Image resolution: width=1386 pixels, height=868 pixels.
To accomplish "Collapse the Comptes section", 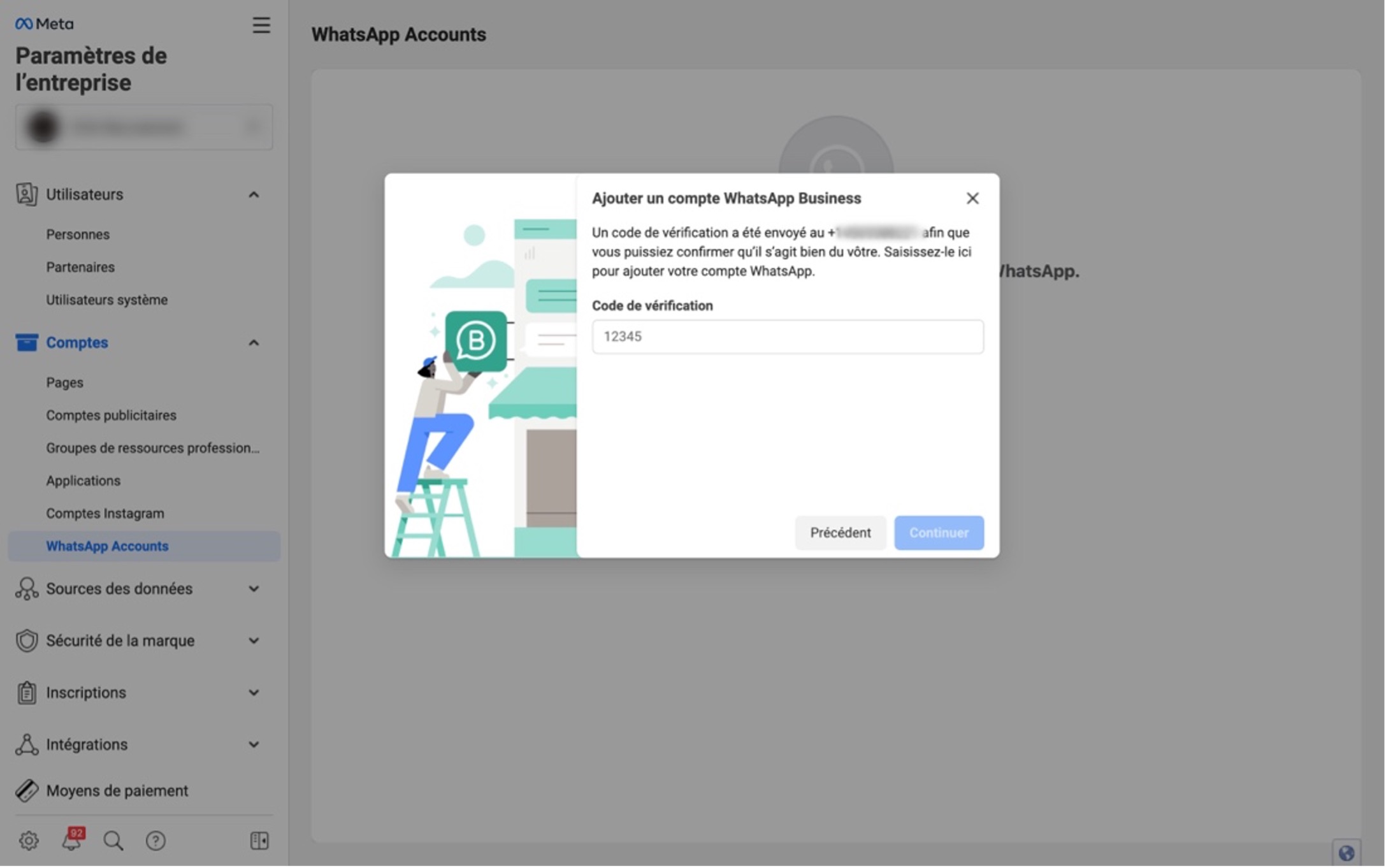I will [x=254, y=342].
